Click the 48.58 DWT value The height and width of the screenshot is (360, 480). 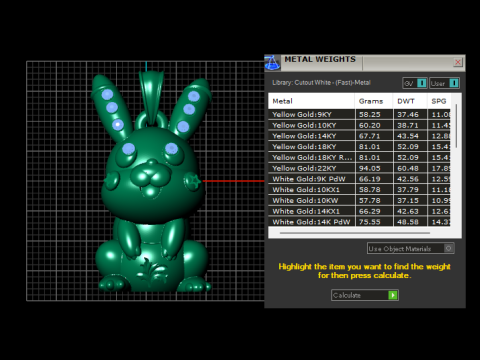(408, 222)
